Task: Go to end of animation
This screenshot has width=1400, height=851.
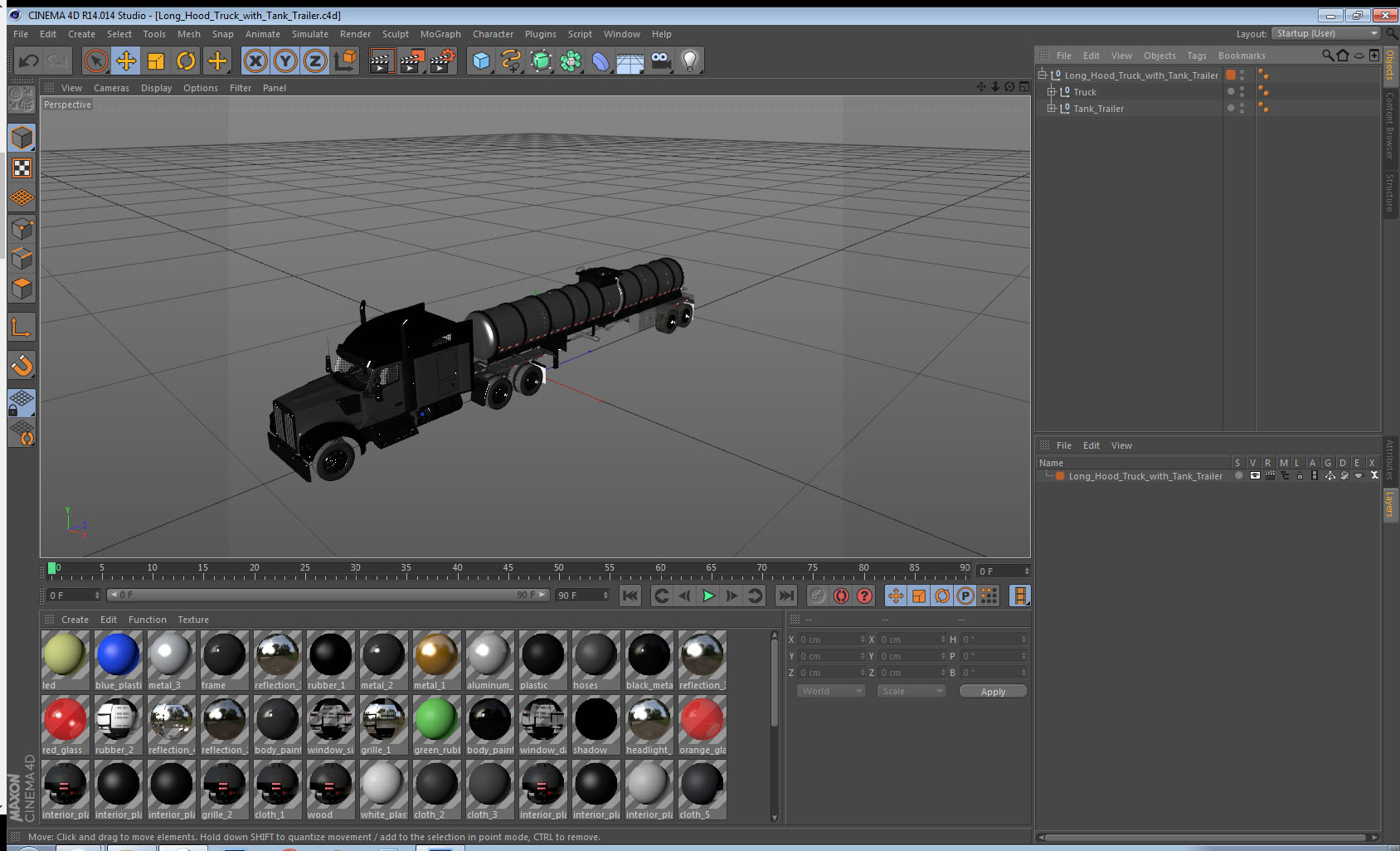Action: (785, 596)
